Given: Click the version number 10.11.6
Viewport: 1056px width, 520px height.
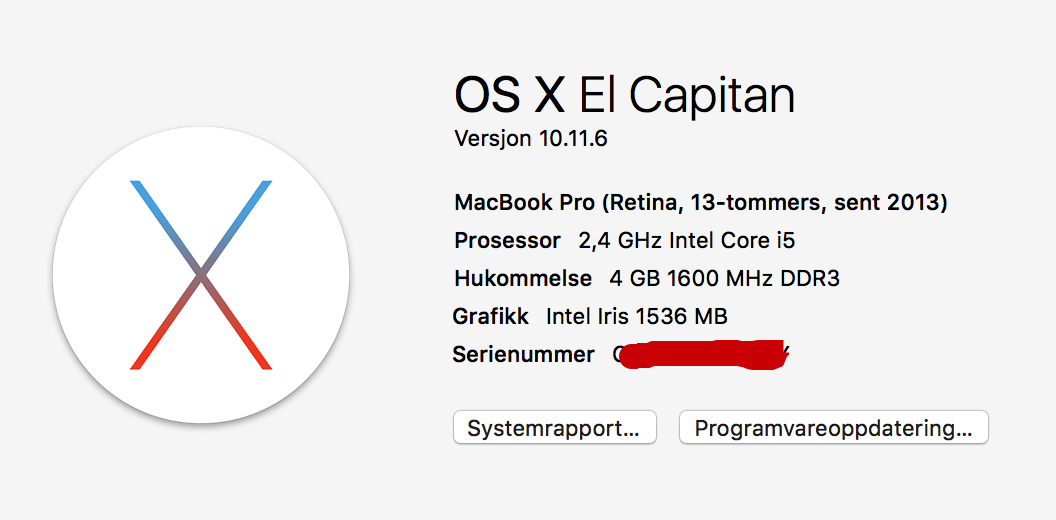Looking at the screenshot, I should point(573,139).
